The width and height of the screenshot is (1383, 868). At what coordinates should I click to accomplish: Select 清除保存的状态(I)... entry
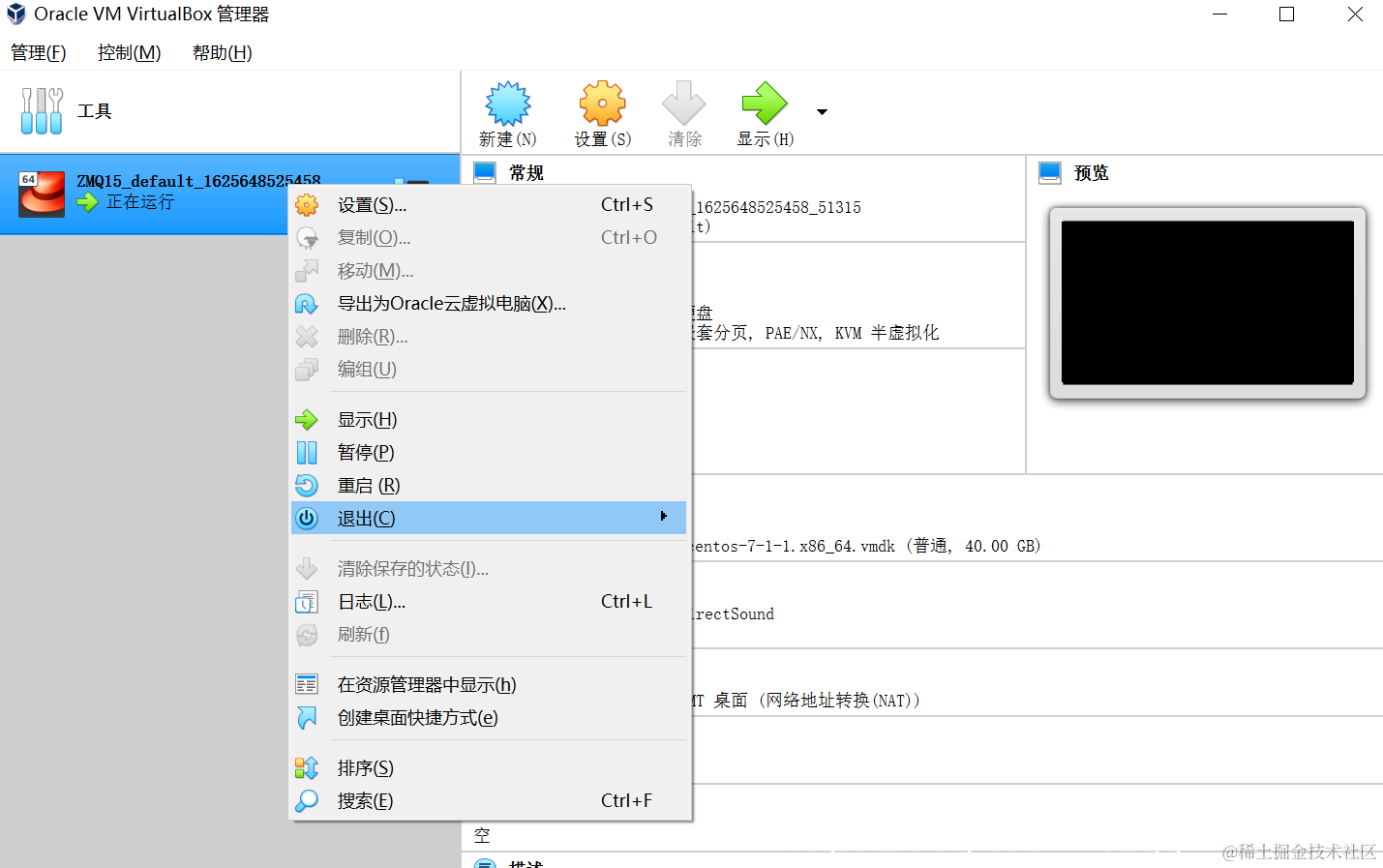click(x=489, y=569)
